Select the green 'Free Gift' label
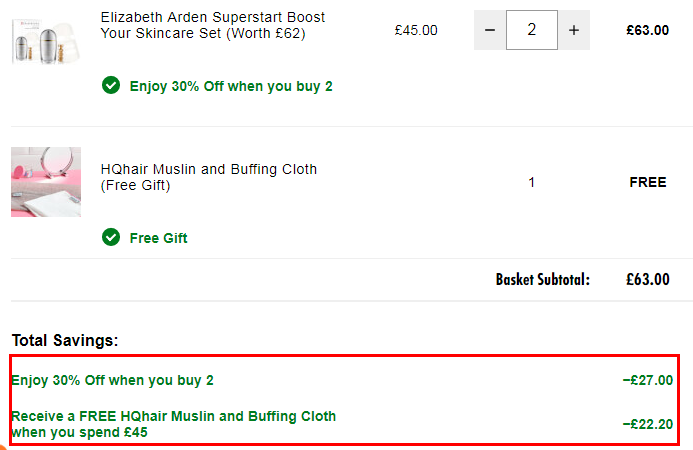The width and height of the screenshot is (693, 450). [158, 238]
